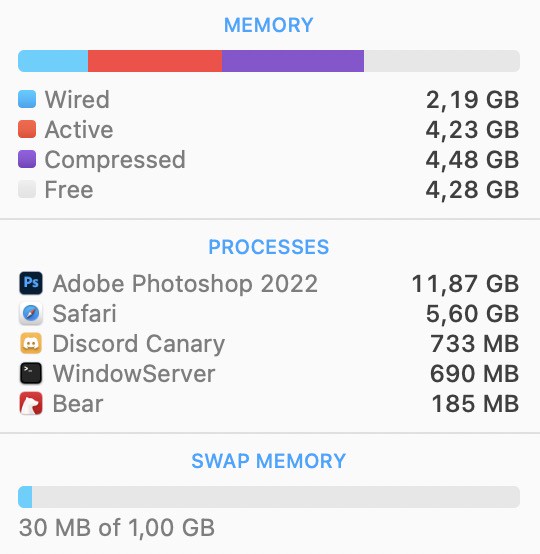Click the WindowServer terminal icon
Image resolution: width=540 pixels, height=554 pixels.
tap(31, 373)
